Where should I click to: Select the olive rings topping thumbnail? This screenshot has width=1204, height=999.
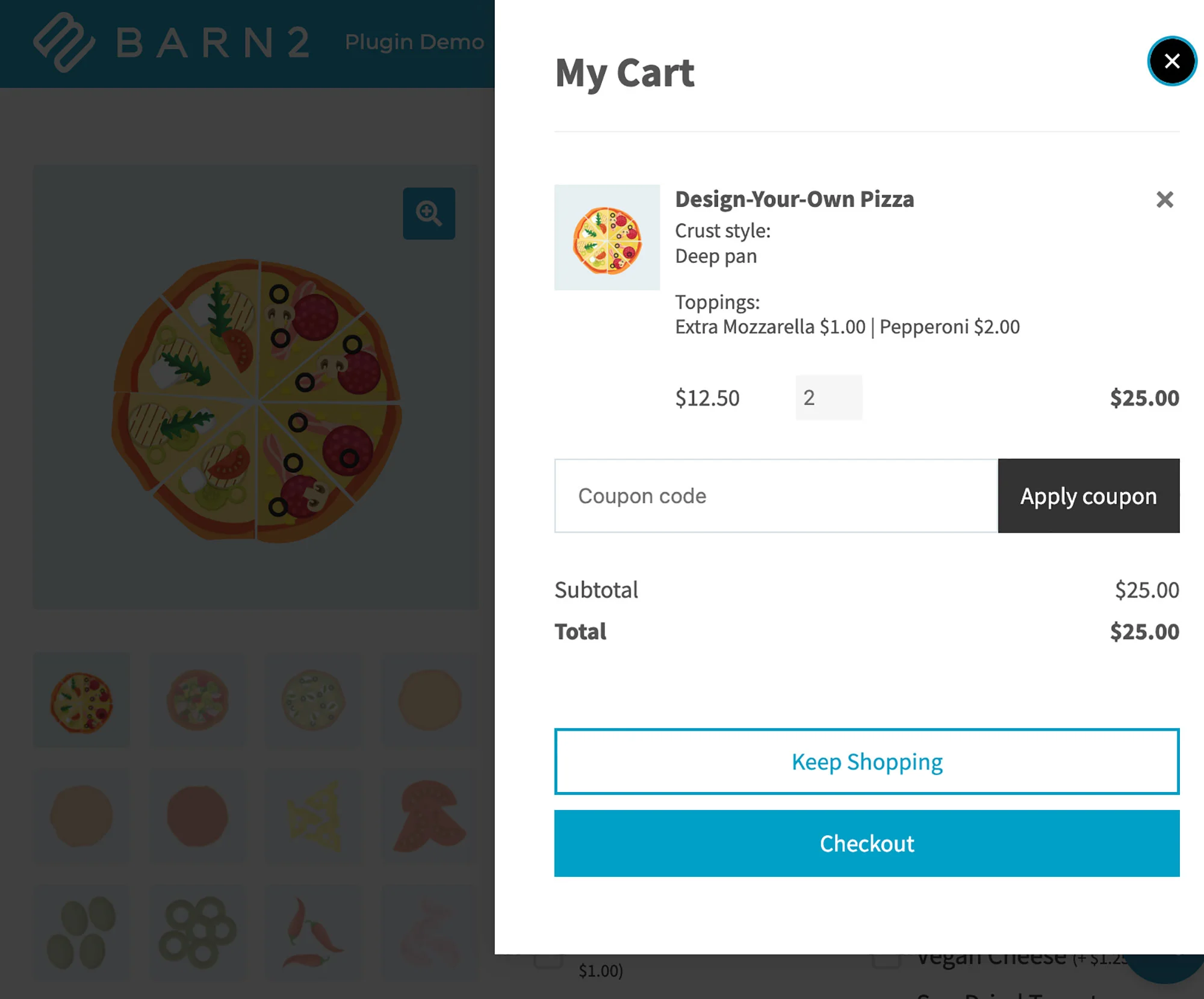(197, 932)
